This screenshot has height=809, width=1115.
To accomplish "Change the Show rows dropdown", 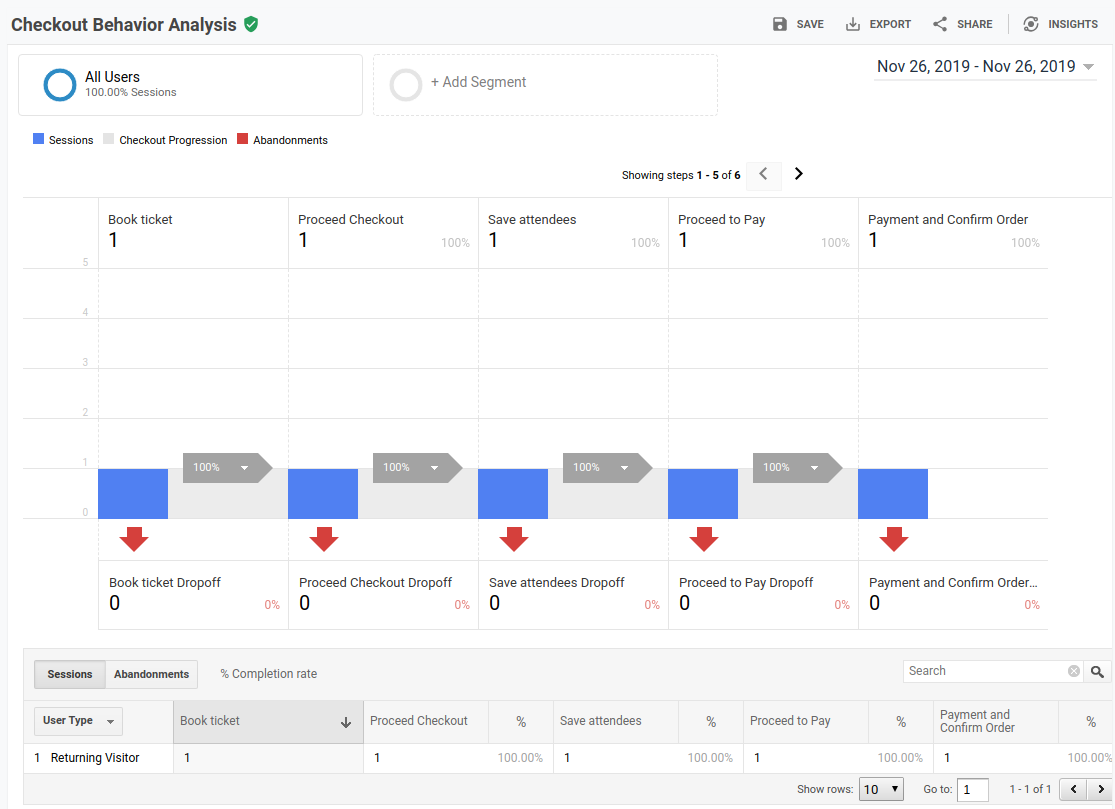I will point(881,789).
